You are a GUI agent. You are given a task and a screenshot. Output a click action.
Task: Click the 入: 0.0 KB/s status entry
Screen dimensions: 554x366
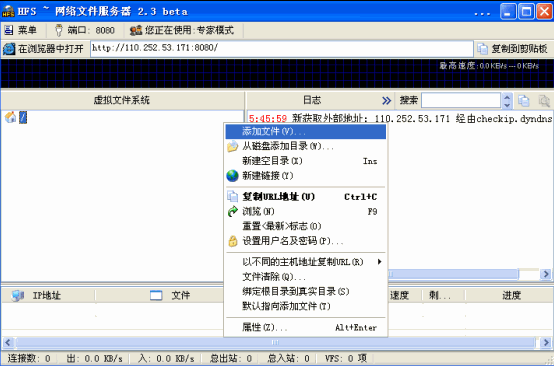point(166,359)
